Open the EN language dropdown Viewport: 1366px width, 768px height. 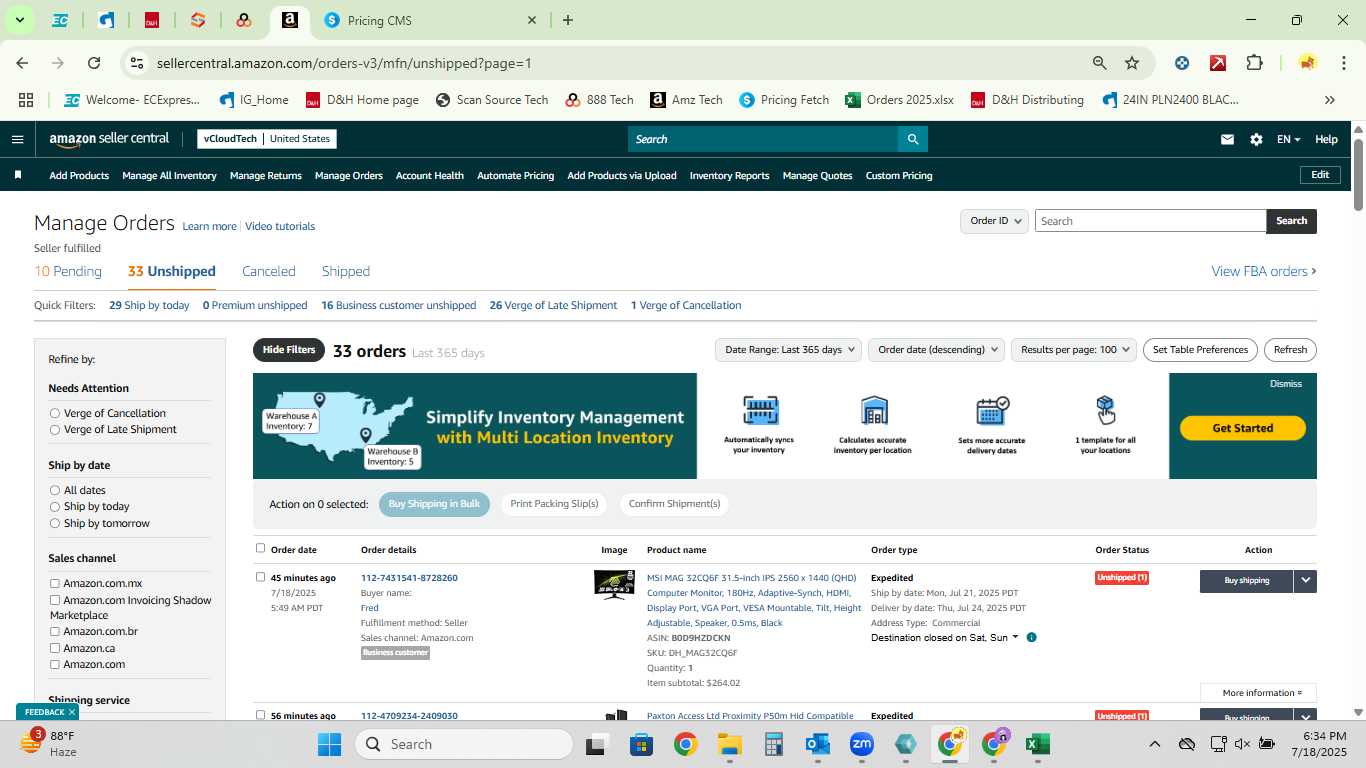[x=1288, y=139]
